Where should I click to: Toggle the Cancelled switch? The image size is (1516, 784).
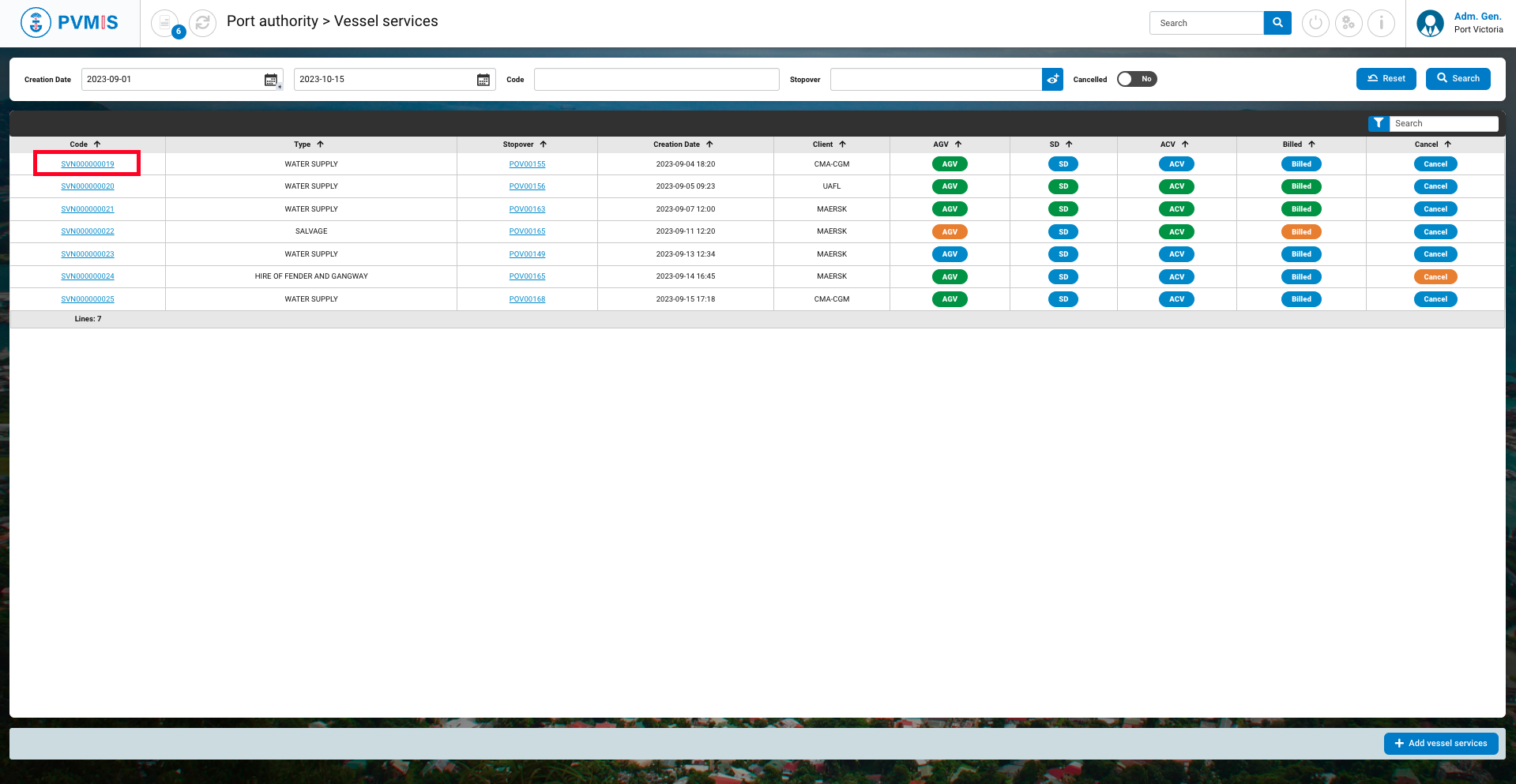pos(1136,79)
